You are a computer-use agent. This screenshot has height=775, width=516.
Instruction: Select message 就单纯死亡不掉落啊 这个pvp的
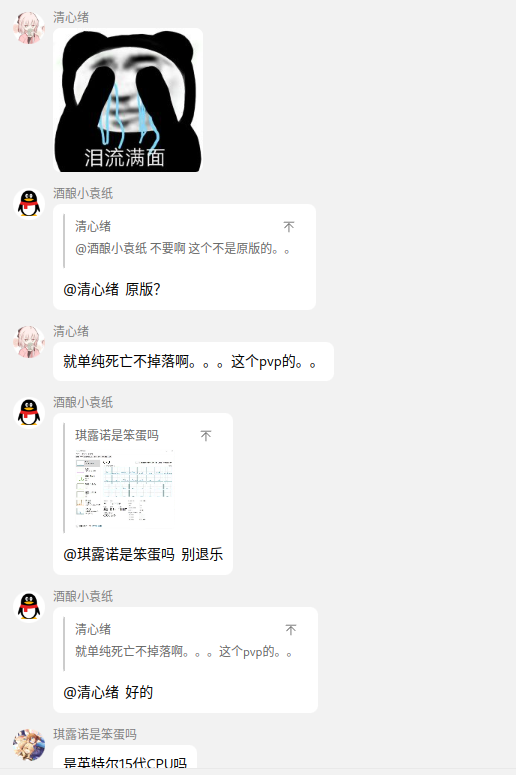click(x=193, y=361)
